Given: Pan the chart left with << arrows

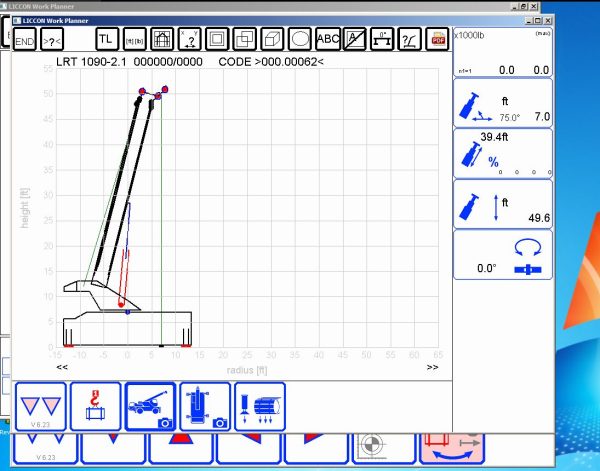Looking at the screenshot, I should point(62,367).
